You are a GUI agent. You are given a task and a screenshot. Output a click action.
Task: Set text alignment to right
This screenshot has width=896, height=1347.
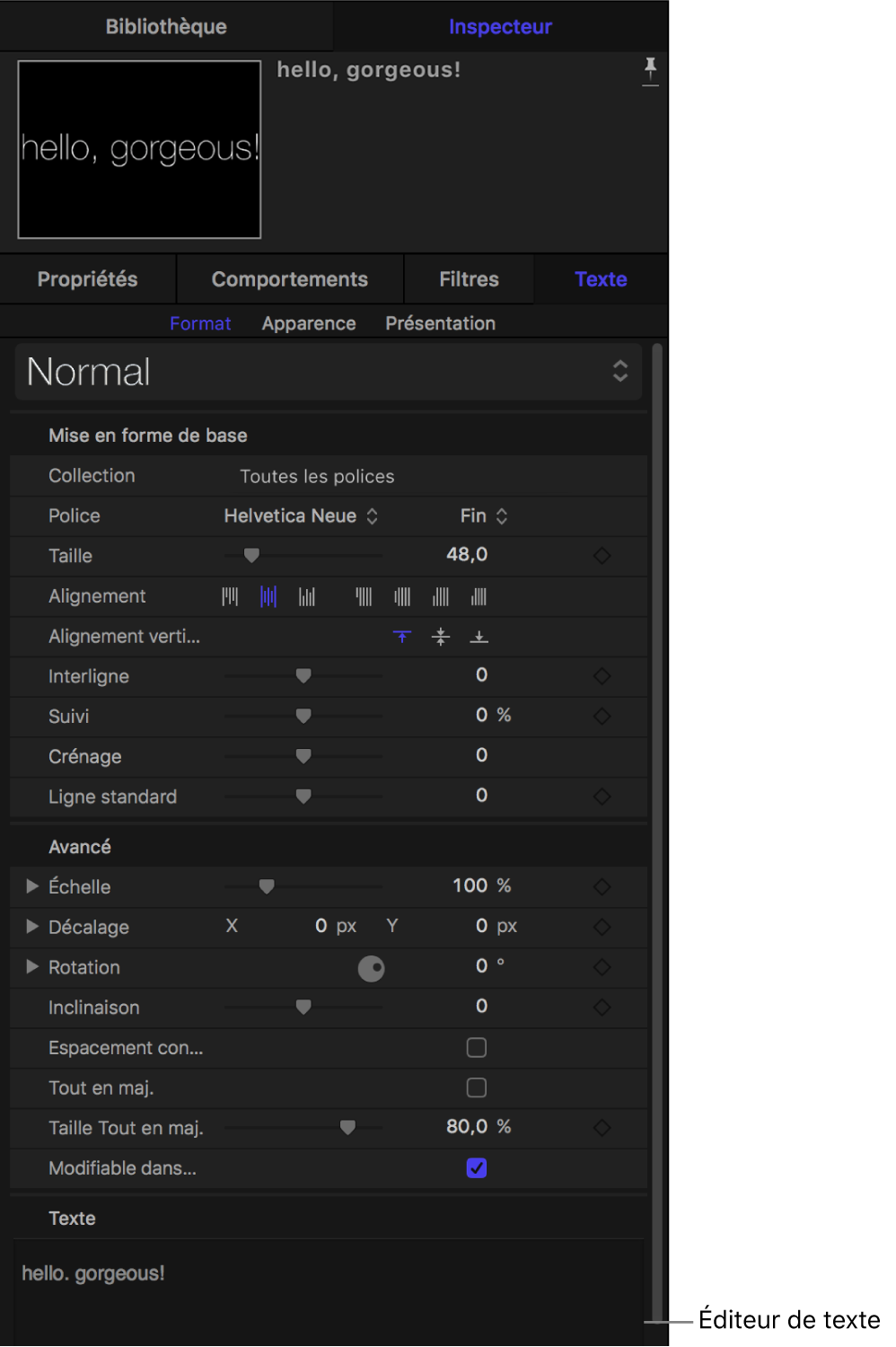pyautogui.click(x=307, y=597)
